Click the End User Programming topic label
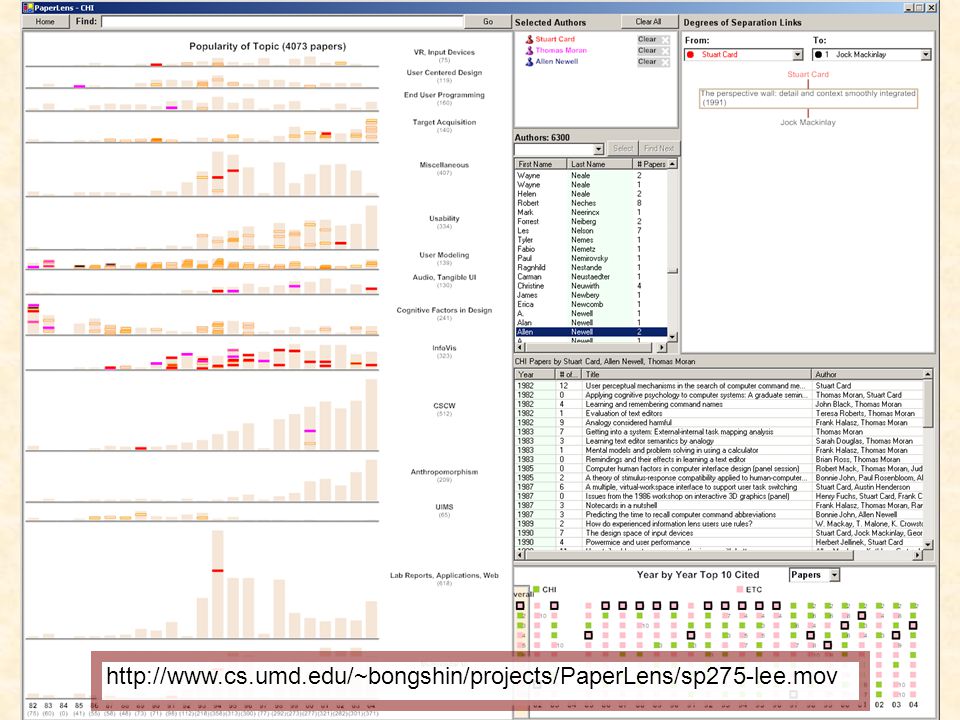The image size is (960, 720). click(444, 95)
